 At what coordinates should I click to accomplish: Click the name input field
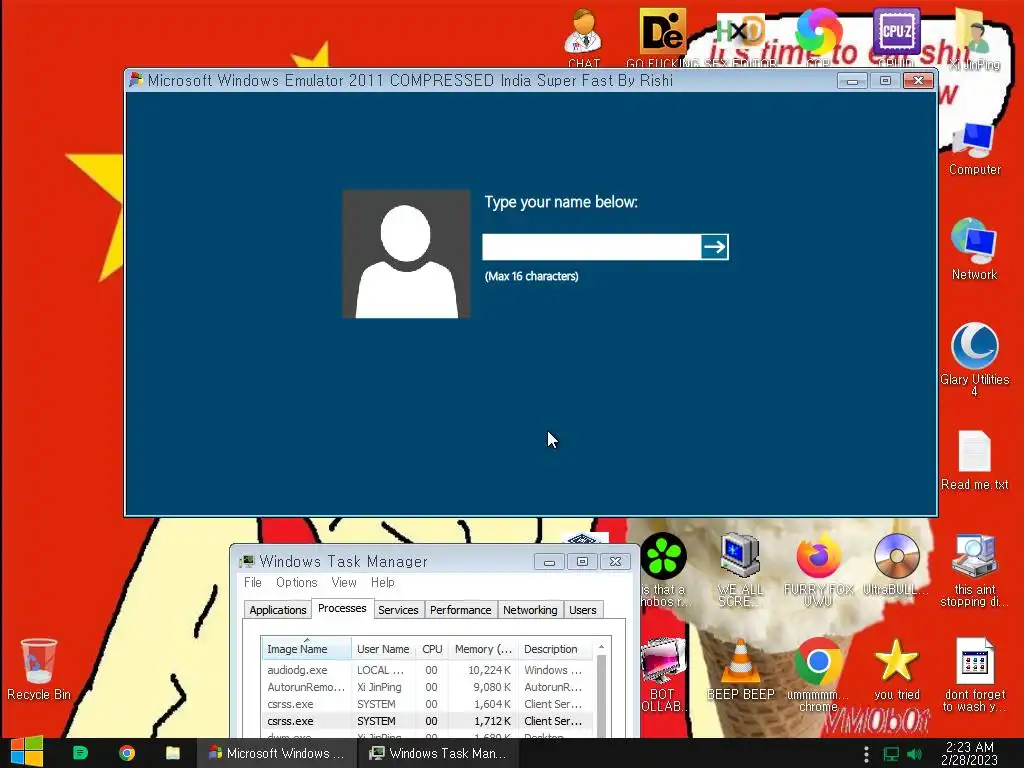point(592,247)
